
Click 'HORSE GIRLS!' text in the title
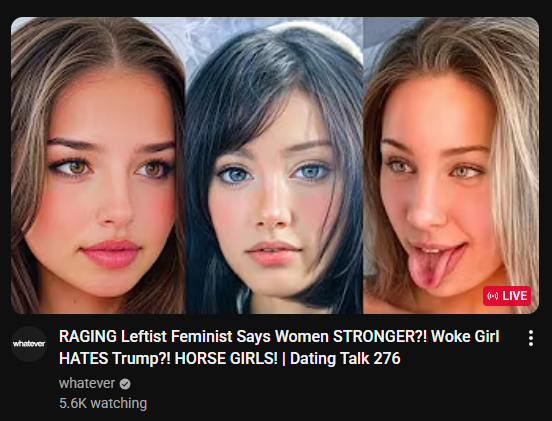[x=226, y=359]
